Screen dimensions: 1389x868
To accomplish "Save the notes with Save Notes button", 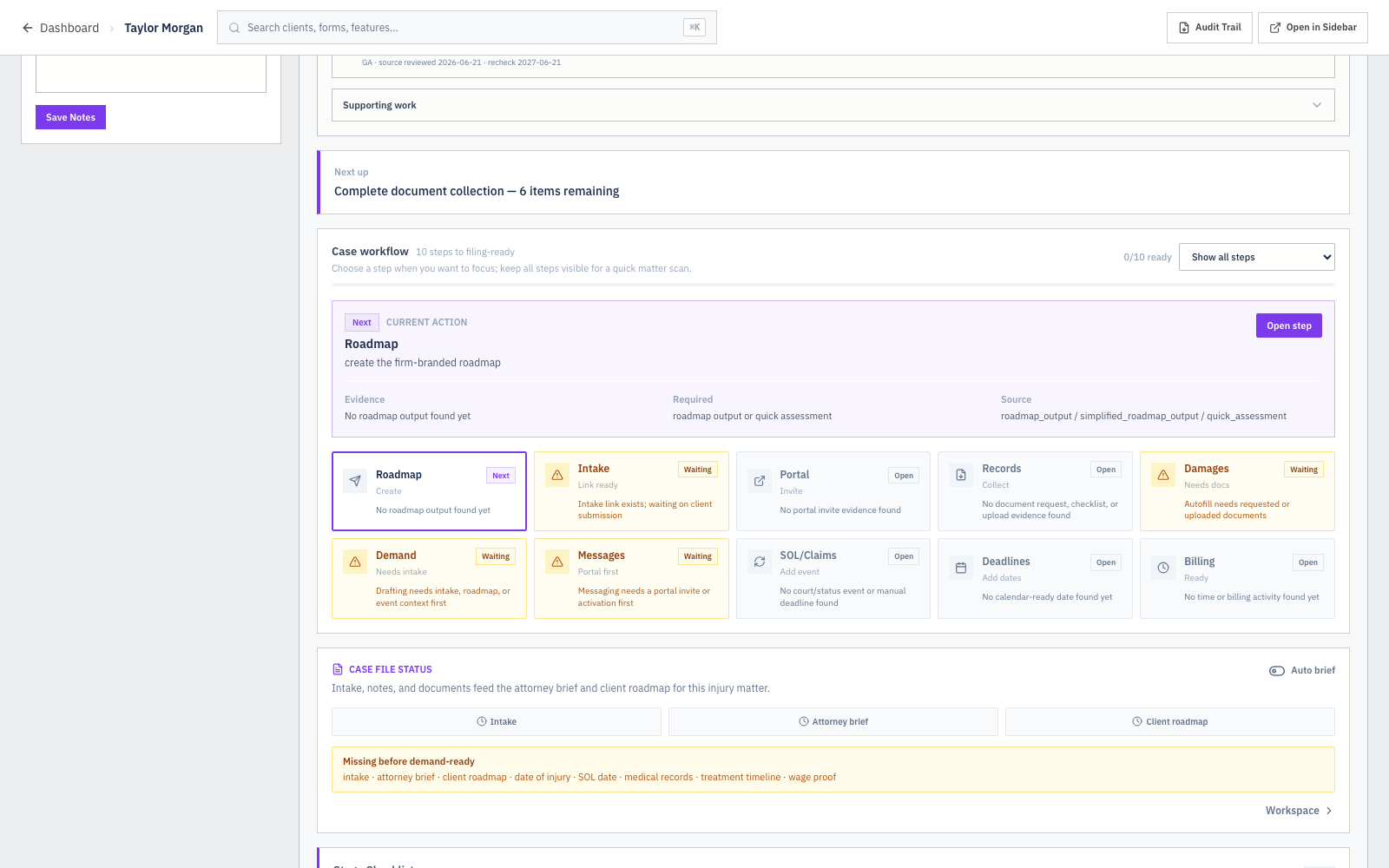I will tap(70, 117).
